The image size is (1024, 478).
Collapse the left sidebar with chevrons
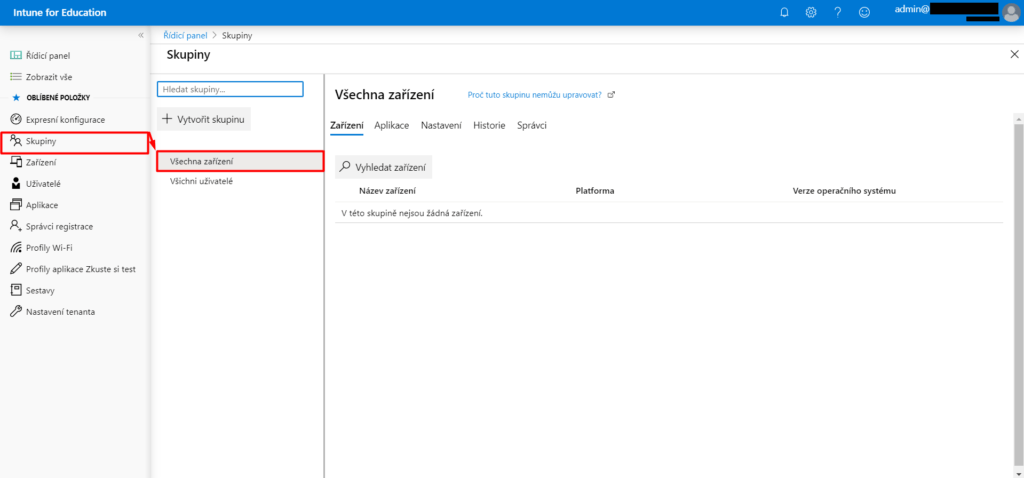pyautogui.click(x=140, y=35)
